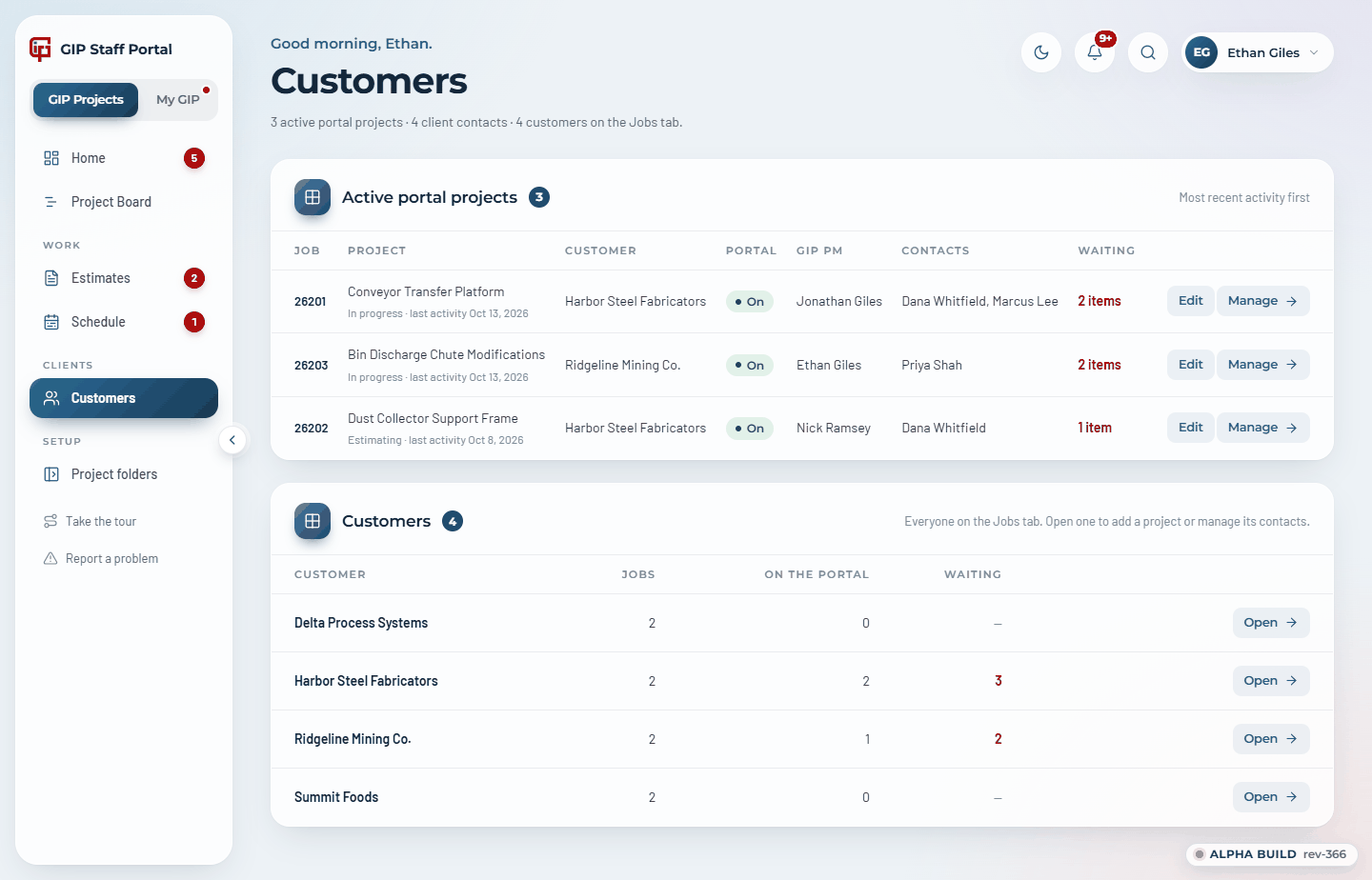Click the 2 items waiting for job 26201

click(1100, 301)
